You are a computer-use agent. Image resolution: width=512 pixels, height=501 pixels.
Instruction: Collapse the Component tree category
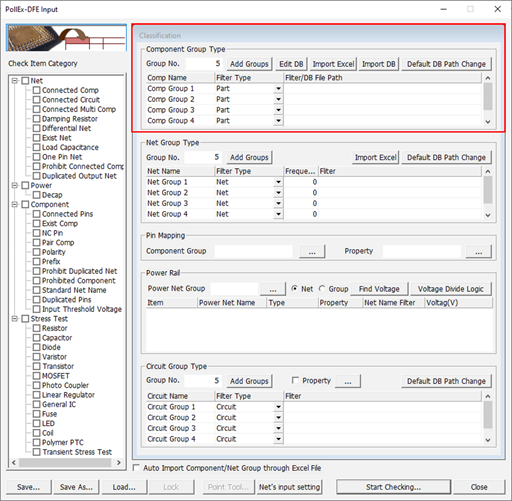click(15, 204)
